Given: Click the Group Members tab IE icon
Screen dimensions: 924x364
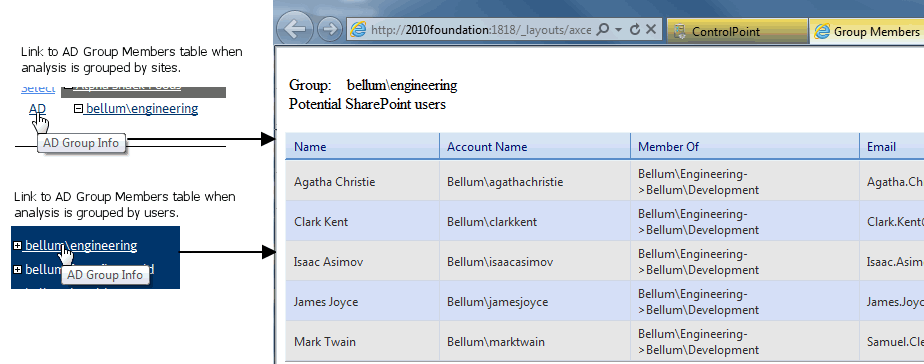Looking at the screenshot, I should pyautogui.click(x=821, y=32).
